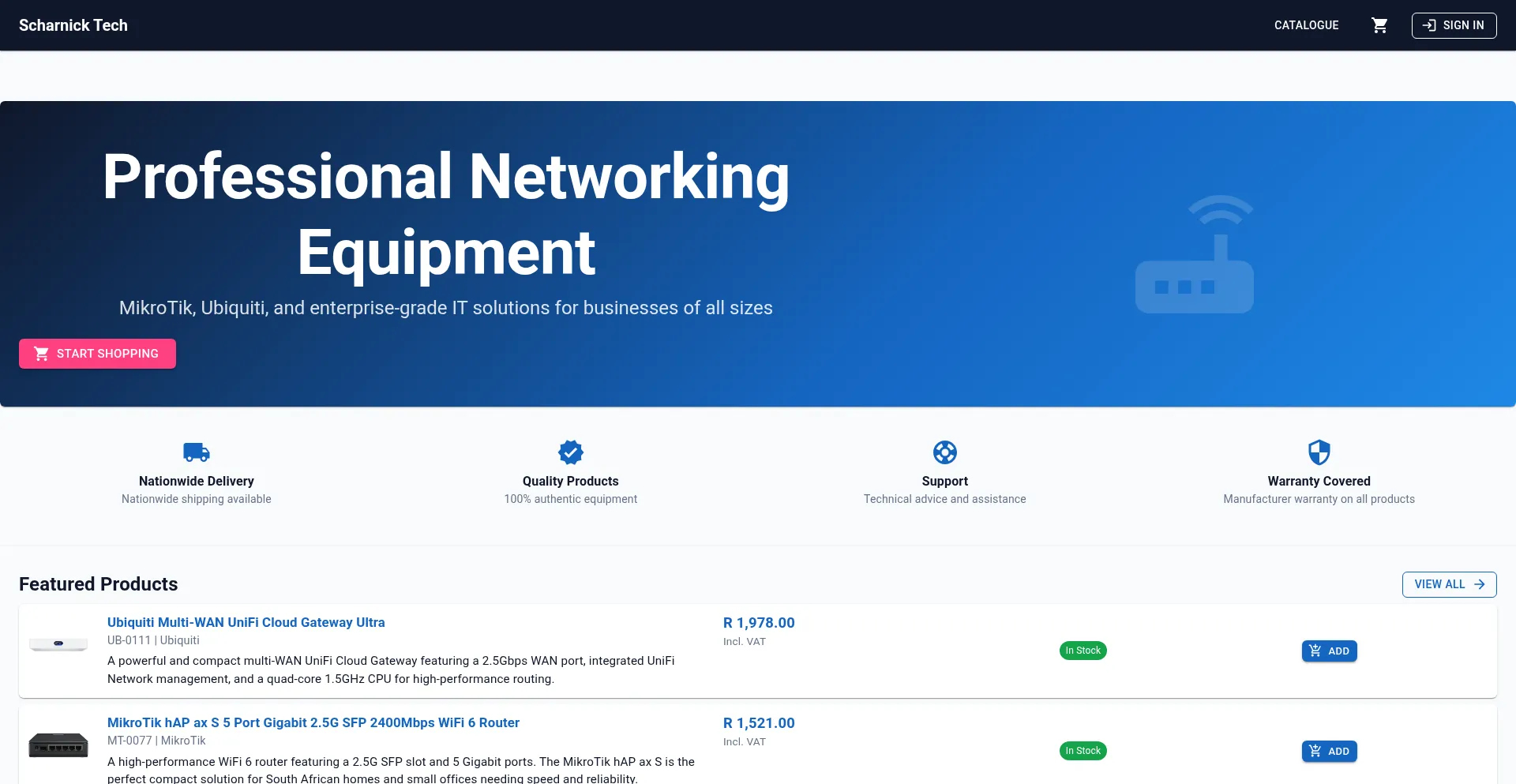Click the large router illustration in banner
The height and width of the screenshot is (784, 1516).
point(1195,254)
